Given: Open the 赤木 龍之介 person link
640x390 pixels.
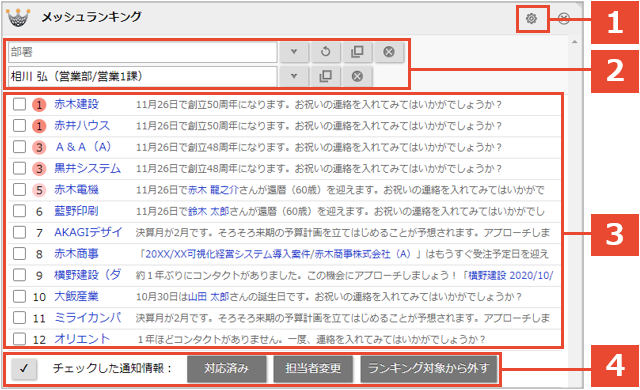Looking at the screenshot, I should 213,190.
